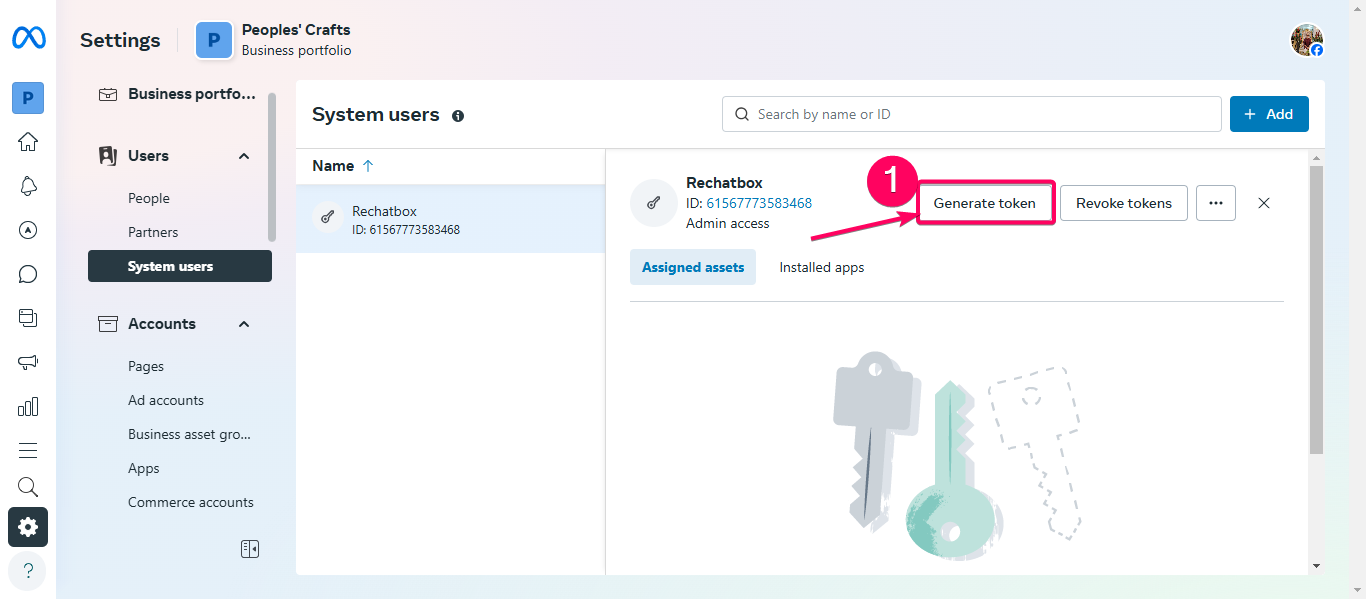This screenshot has height=599, width=1366.
Task: Click the Revoke tokens button
Action: click(x=1124, y=203)
